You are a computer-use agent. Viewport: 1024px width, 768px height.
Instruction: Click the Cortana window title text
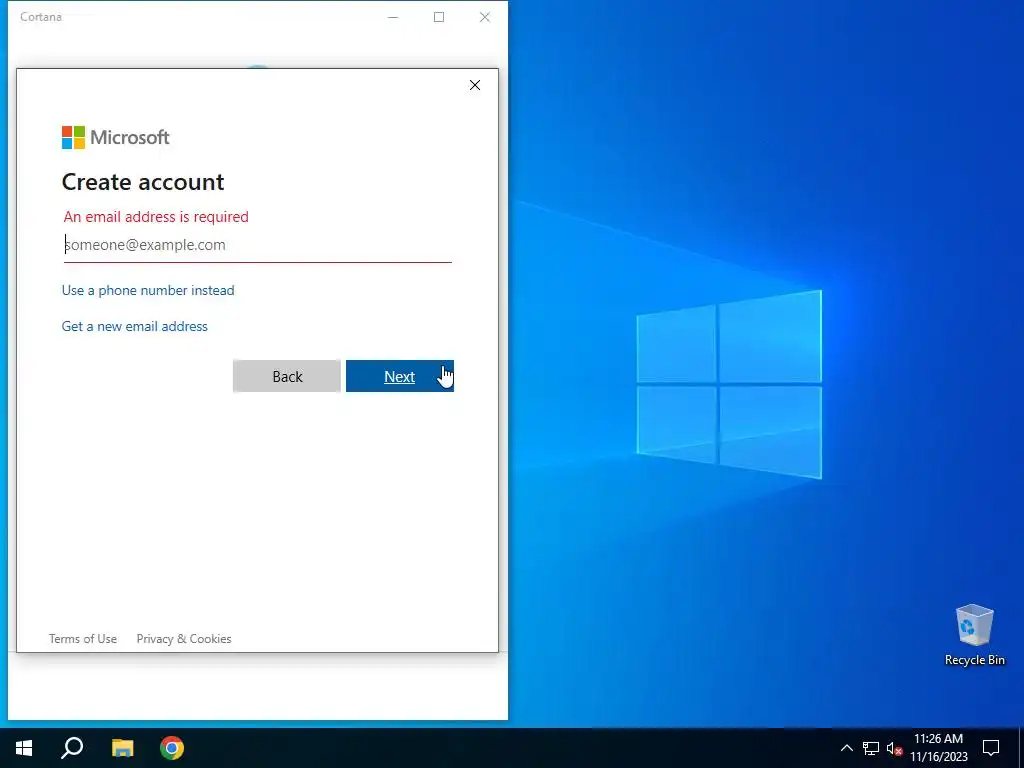pos(41,17)
